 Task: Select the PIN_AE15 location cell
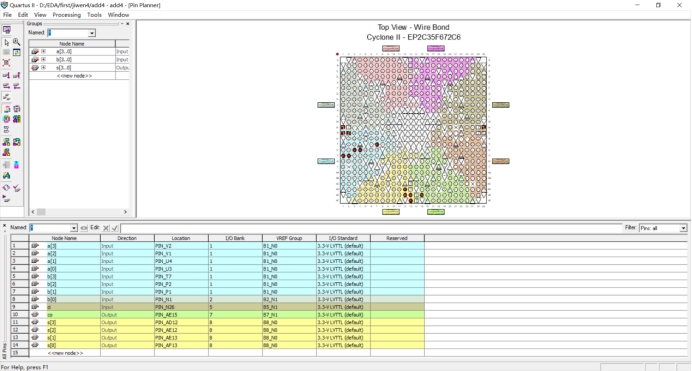[181, 315]
